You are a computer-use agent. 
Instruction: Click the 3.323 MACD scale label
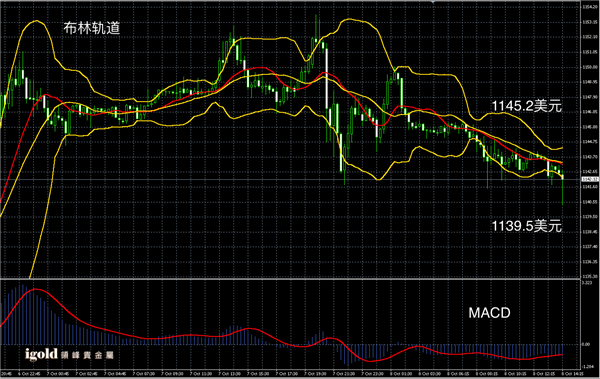[x=586, y=283]
